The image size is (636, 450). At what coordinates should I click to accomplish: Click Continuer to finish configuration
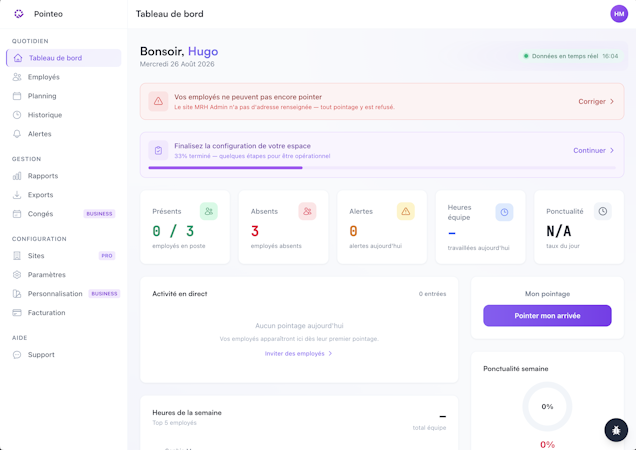tap(593, 151)
